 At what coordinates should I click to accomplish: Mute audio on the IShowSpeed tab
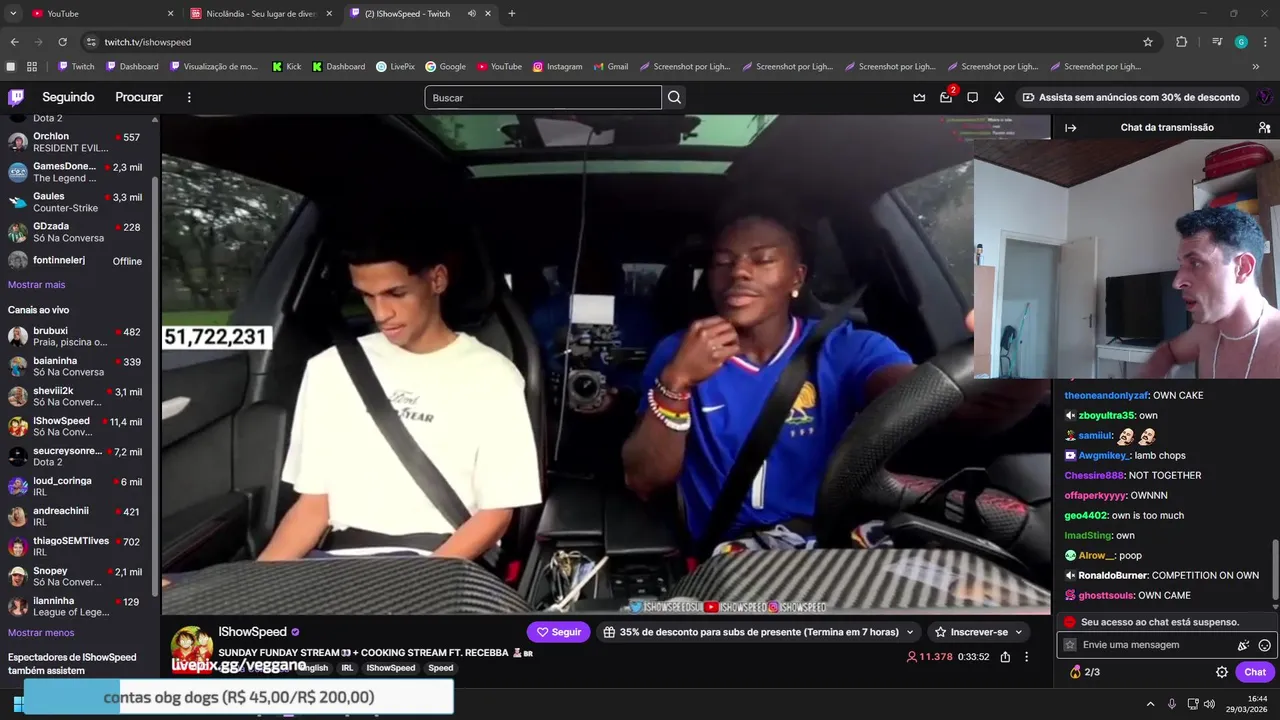pos(471,14)
